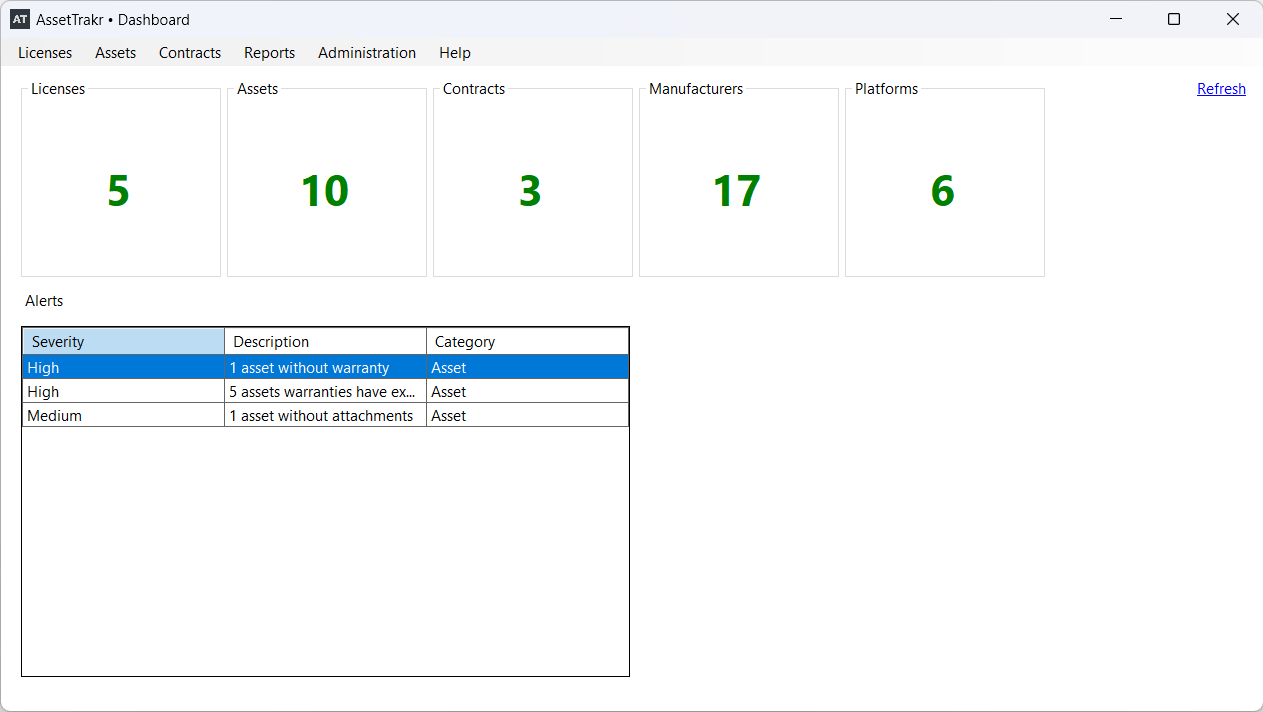Open the Licenses menu
Image resolution: width=1263 pixels, height=712 pixels.
[x=45, y=53]
